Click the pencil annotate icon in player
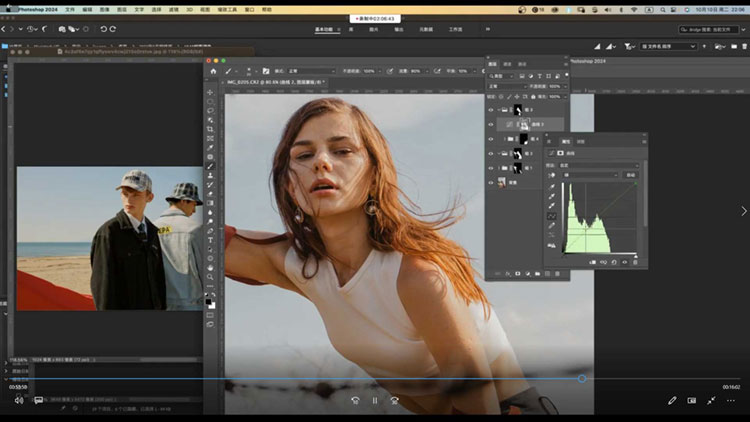 672,400
